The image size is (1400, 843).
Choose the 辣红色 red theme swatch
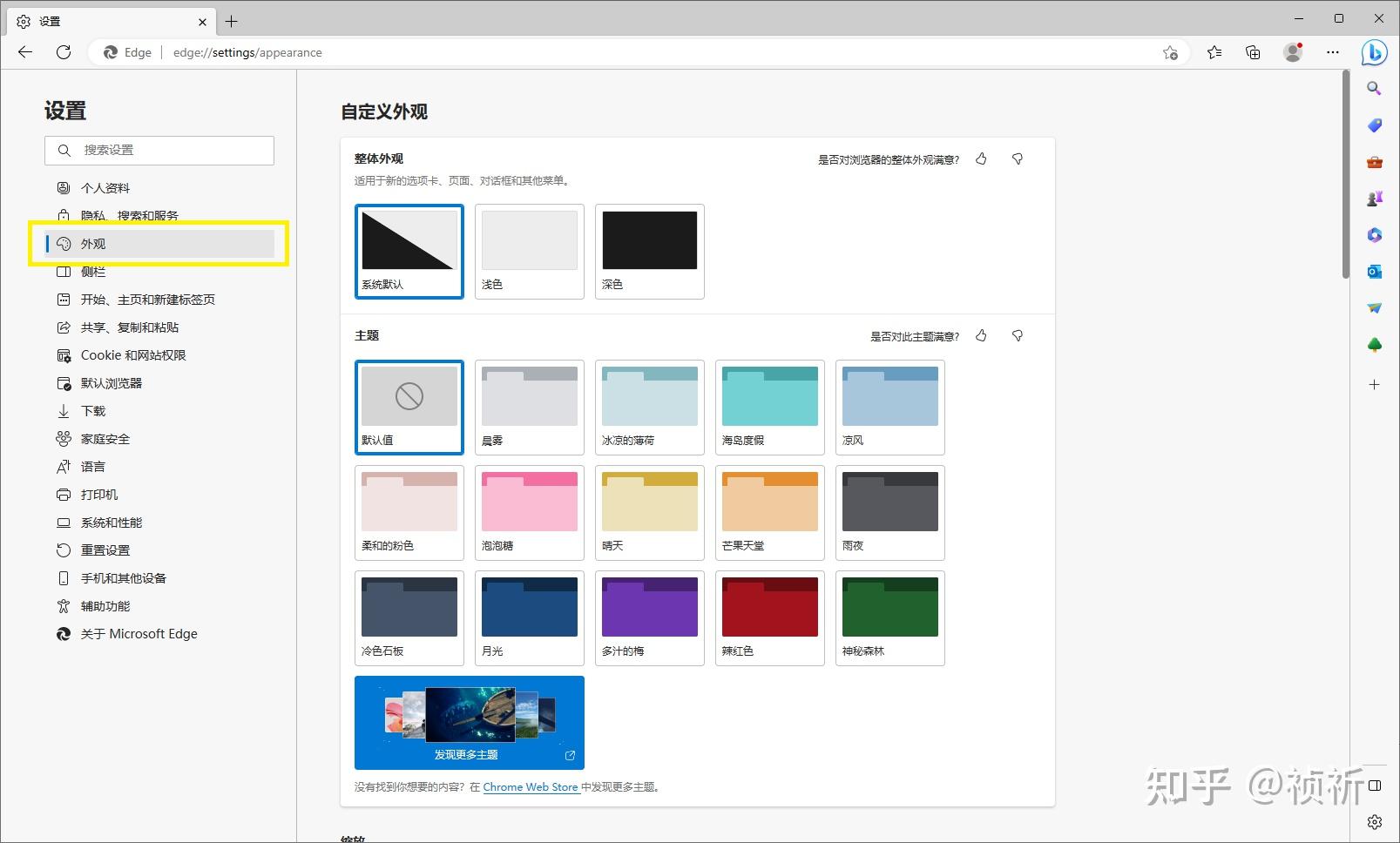pos(770,618)
